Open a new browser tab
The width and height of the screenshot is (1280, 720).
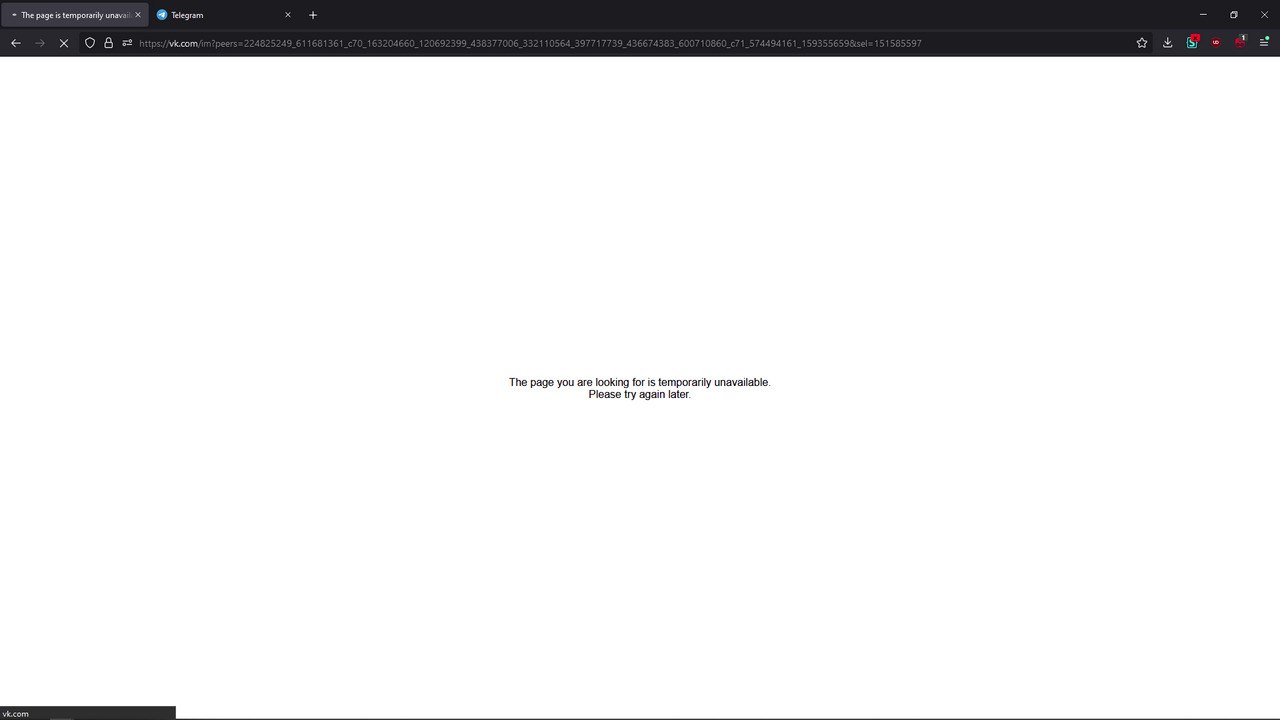tap(313, 15)
